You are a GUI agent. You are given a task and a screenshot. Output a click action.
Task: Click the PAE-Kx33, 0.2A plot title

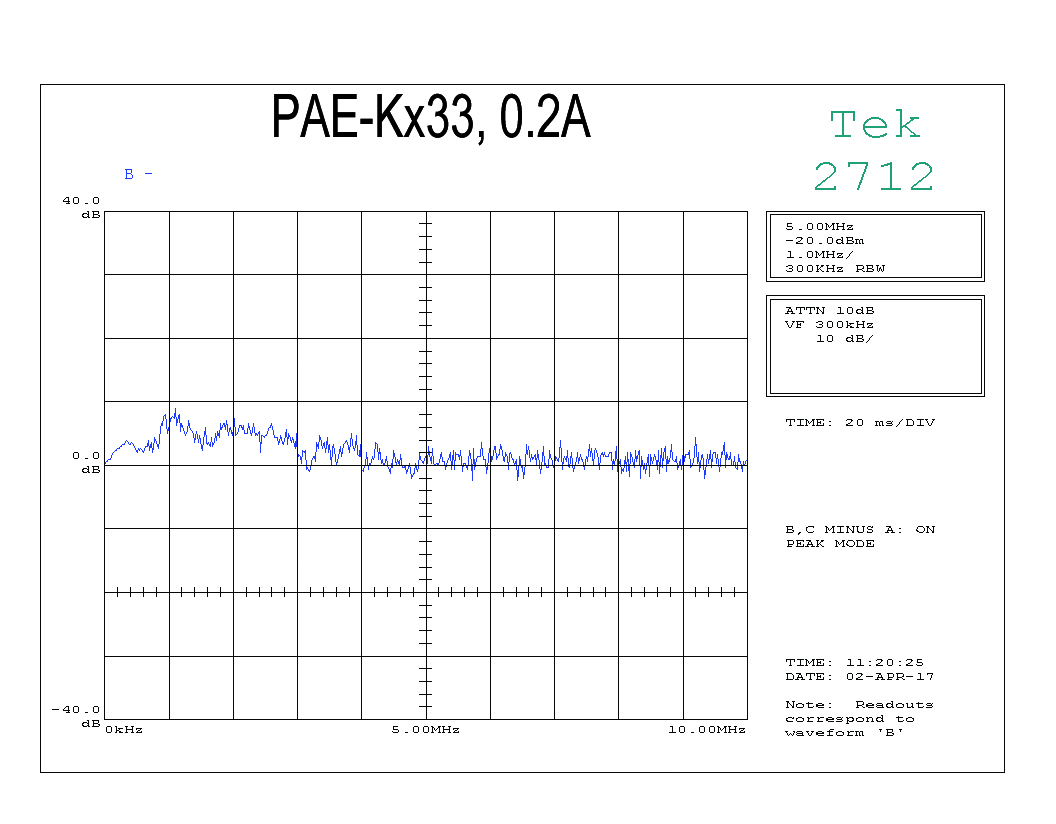point(431,118)
